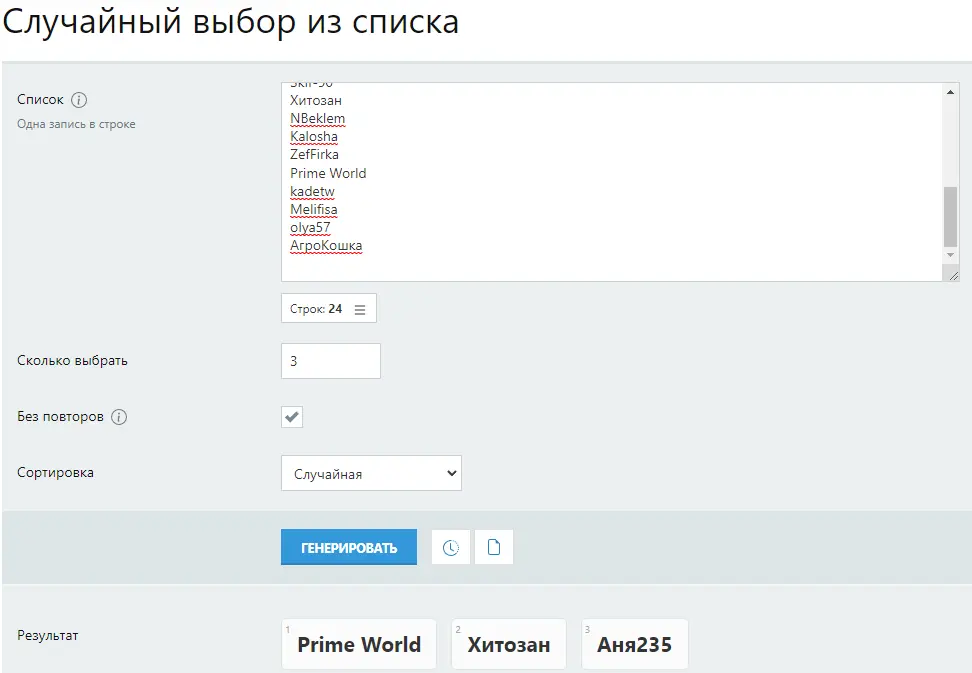Image resolution: width=972 pixels, height=673 pixels.
Task: Click the Kalosha line in the list
Action: tap(314, 136)
